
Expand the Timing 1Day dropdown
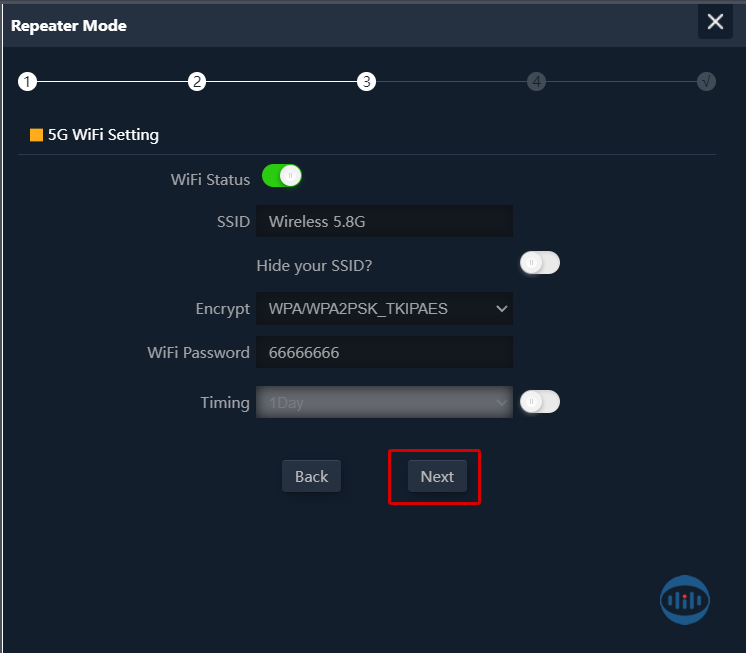click(384, 403)
